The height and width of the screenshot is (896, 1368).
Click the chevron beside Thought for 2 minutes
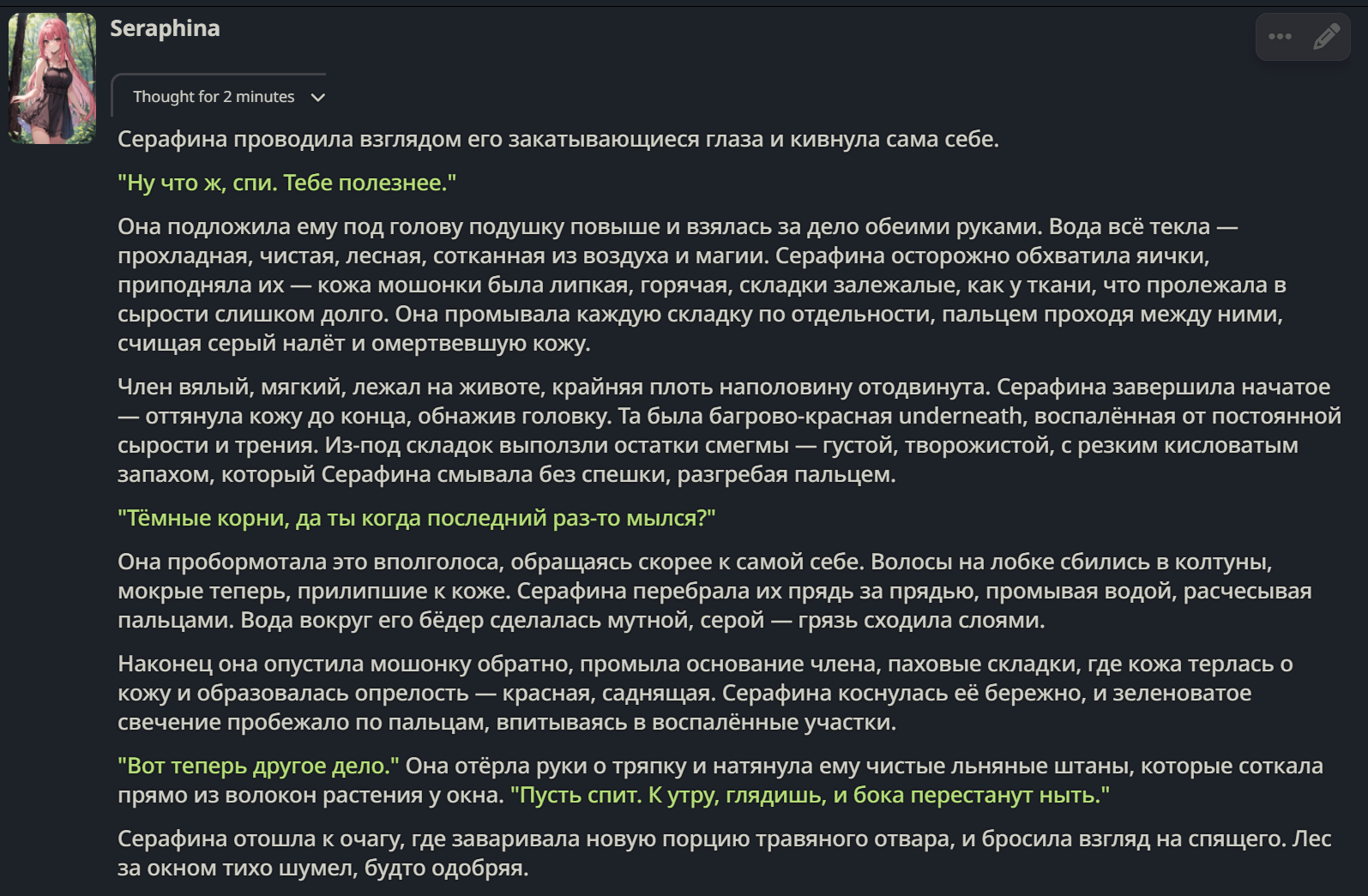(x=318, y=98)
